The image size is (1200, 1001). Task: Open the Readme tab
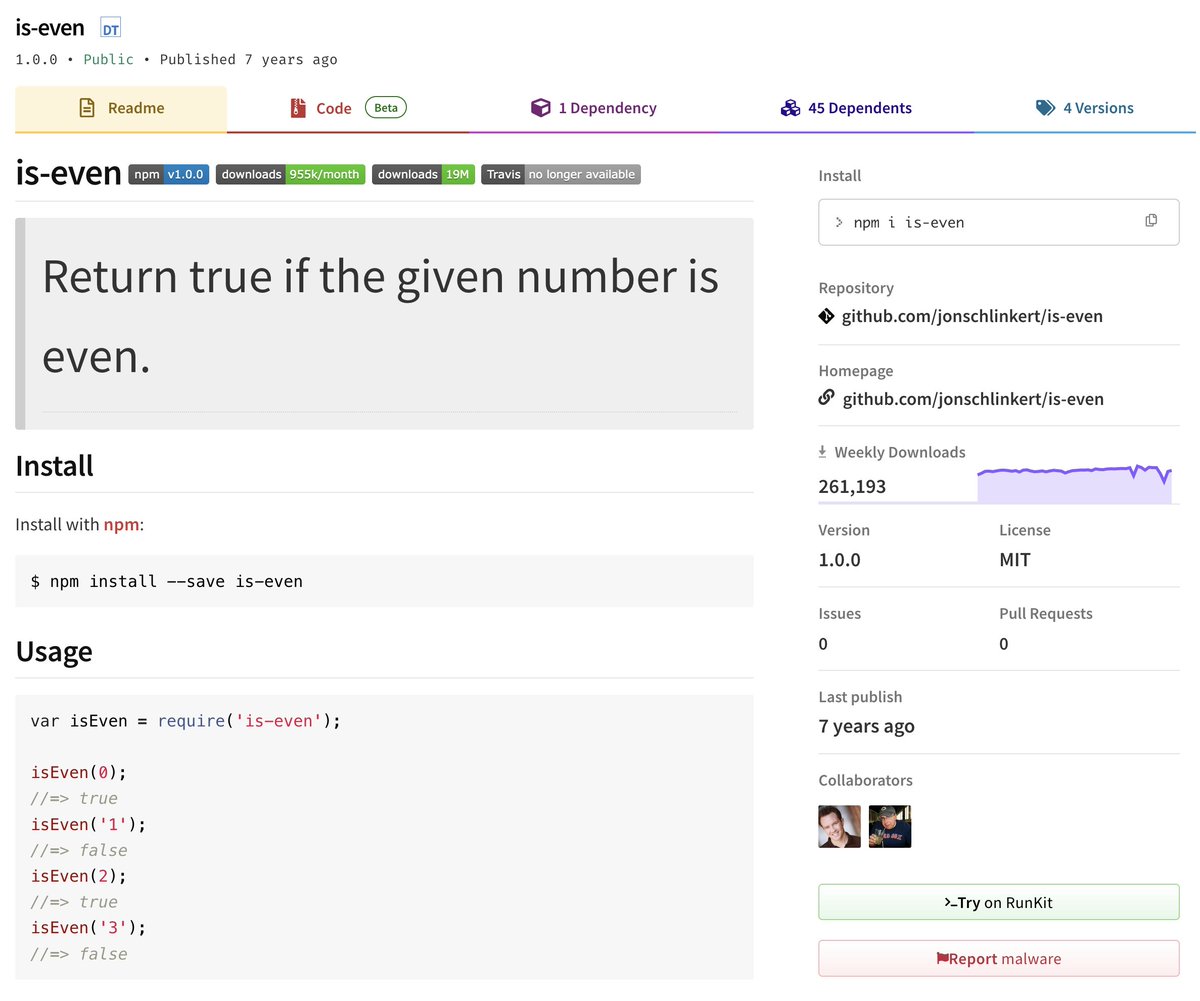coord(121,108)
